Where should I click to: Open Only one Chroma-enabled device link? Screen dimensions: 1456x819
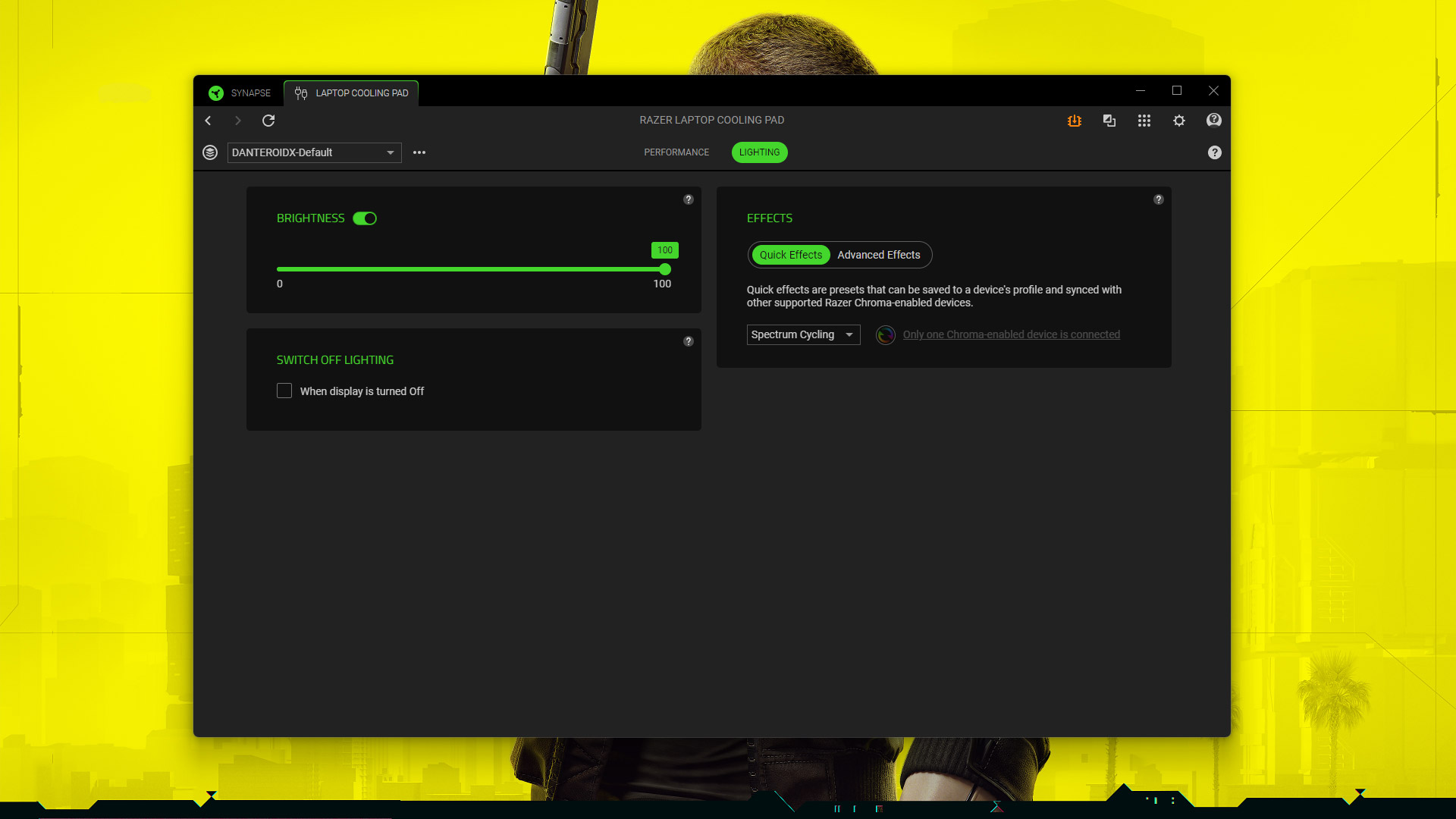[x=1012, y=334]
